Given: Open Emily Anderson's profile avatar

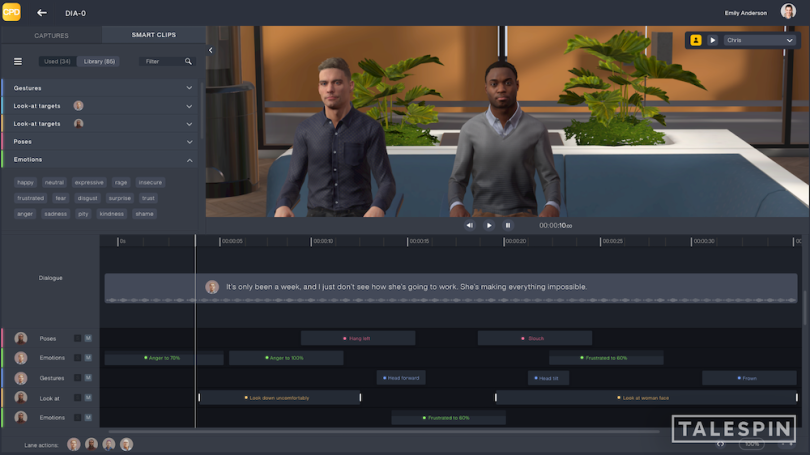Looking at the screenshot, I should [x=788, y=12].
